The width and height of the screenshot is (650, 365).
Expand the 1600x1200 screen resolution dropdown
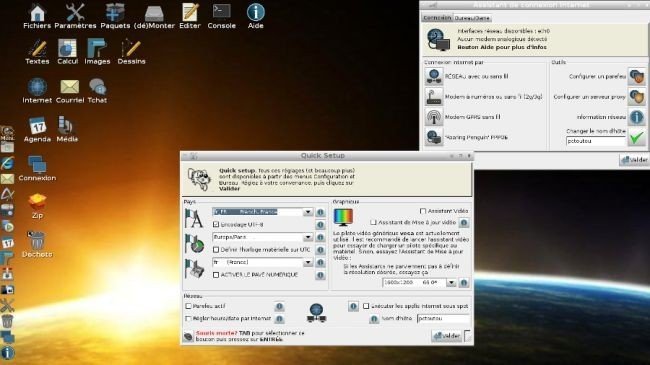point(451,282)
